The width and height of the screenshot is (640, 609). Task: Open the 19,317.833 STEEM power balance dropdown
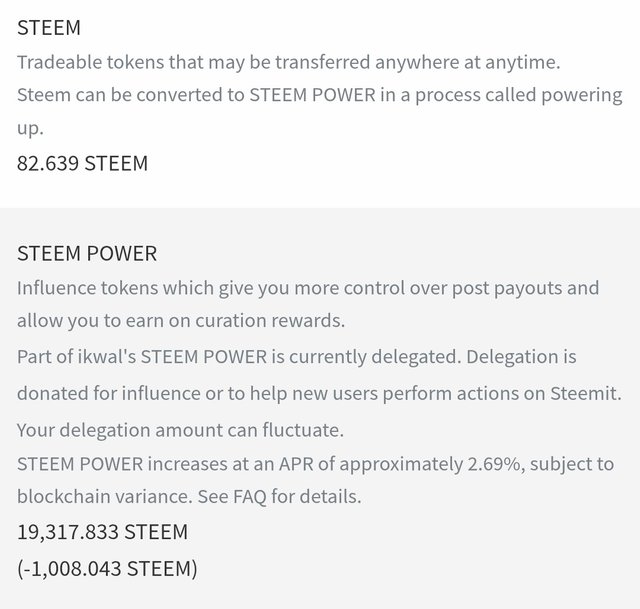click(102, 532)
